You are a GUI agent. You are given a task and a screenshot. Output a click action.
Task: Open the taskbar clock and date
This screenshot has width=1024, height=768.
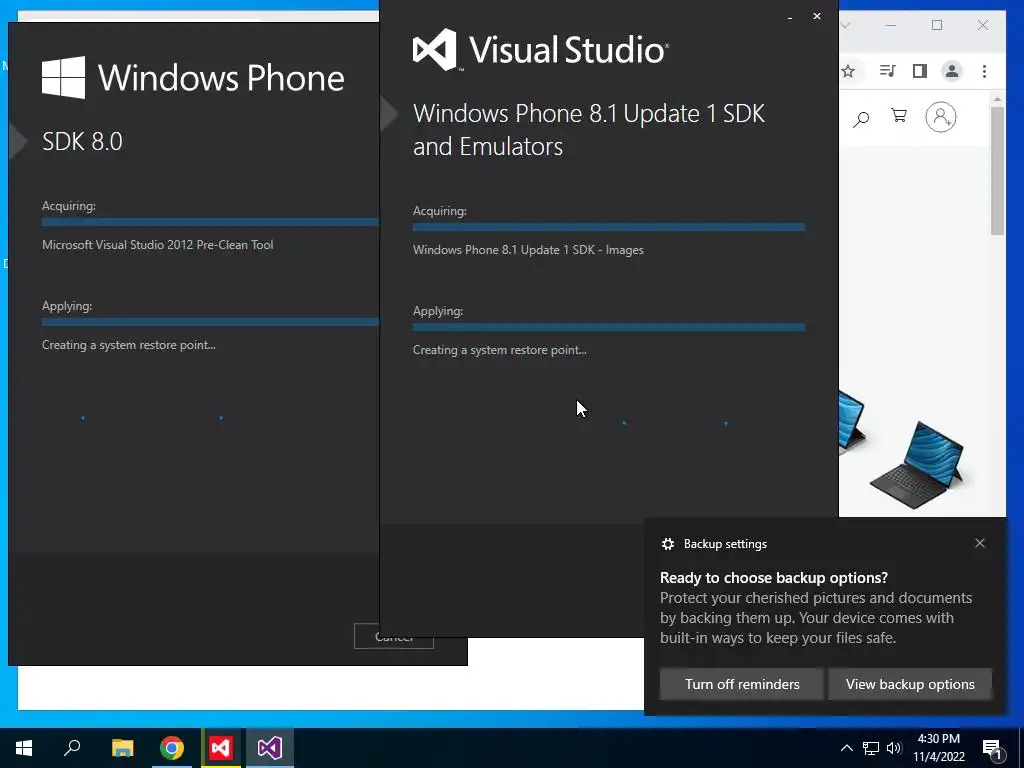pyautogui.click(x=938, y=748)
